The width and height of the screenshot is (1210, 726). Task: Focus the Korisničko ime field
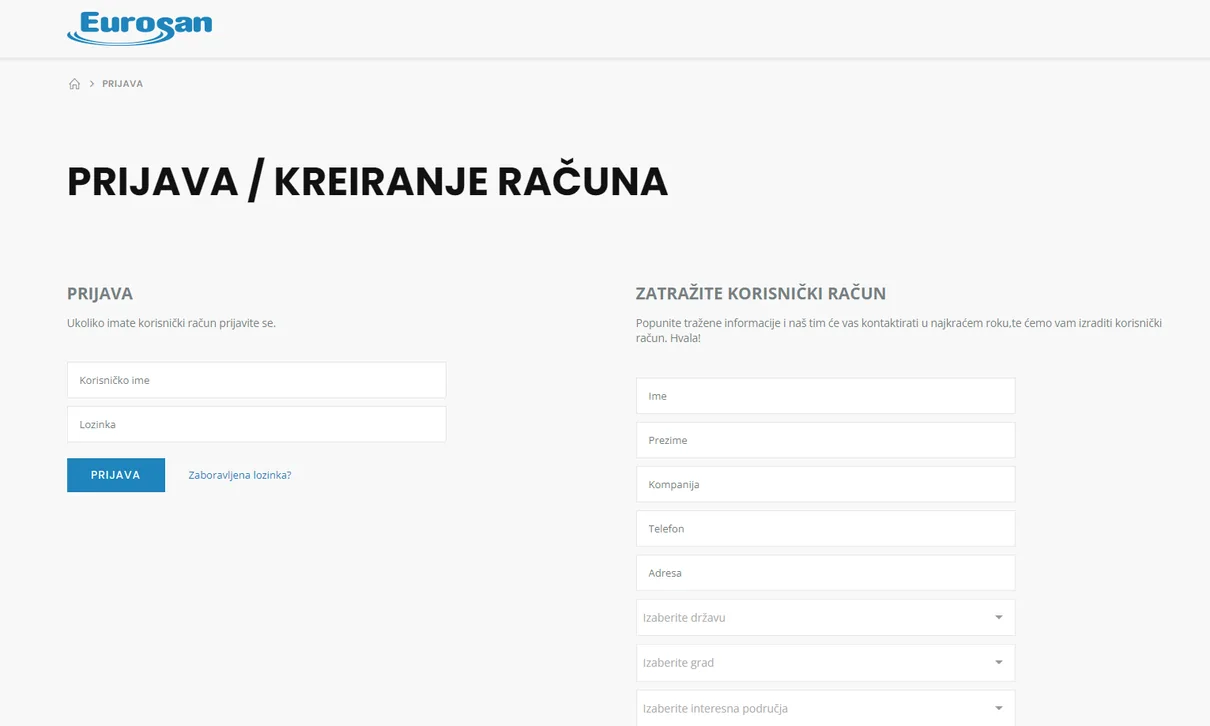point(256,380)
